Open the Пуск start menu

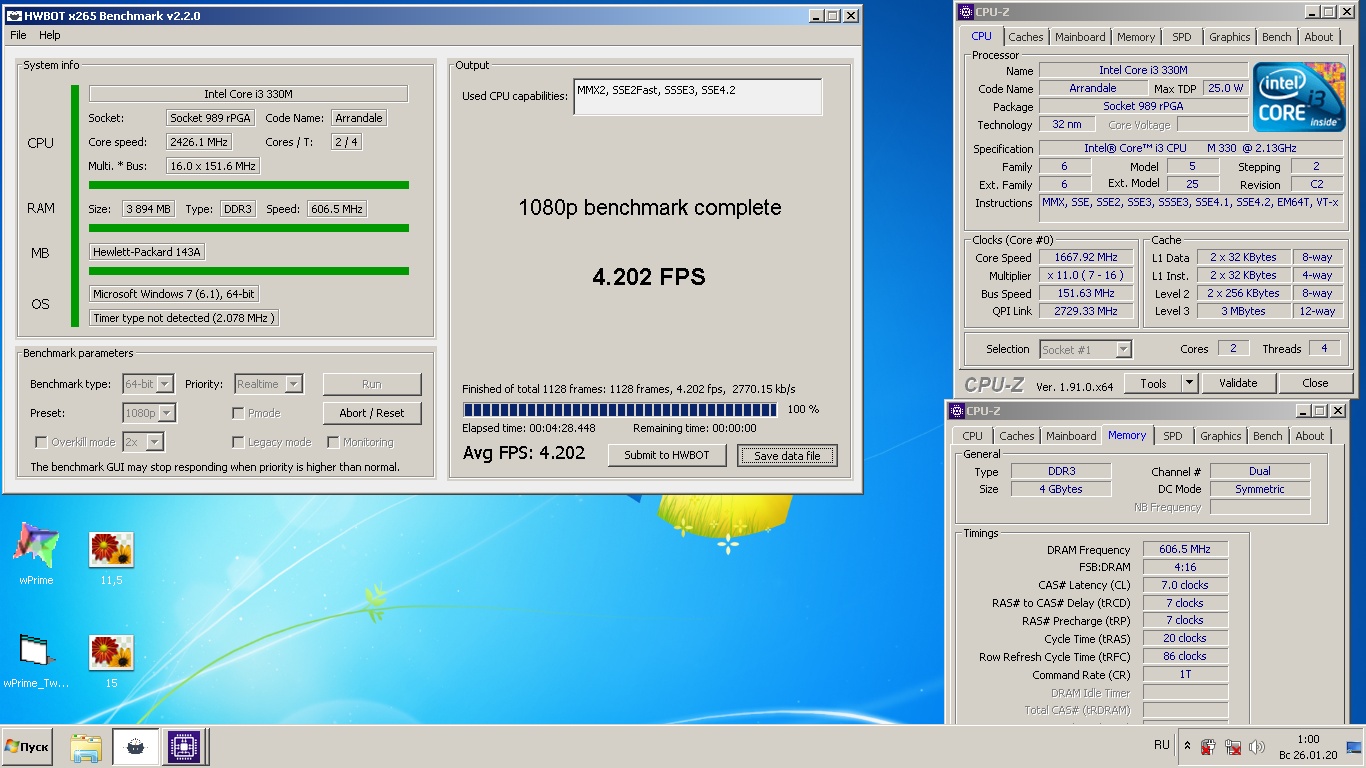click(x=27, y=747)
